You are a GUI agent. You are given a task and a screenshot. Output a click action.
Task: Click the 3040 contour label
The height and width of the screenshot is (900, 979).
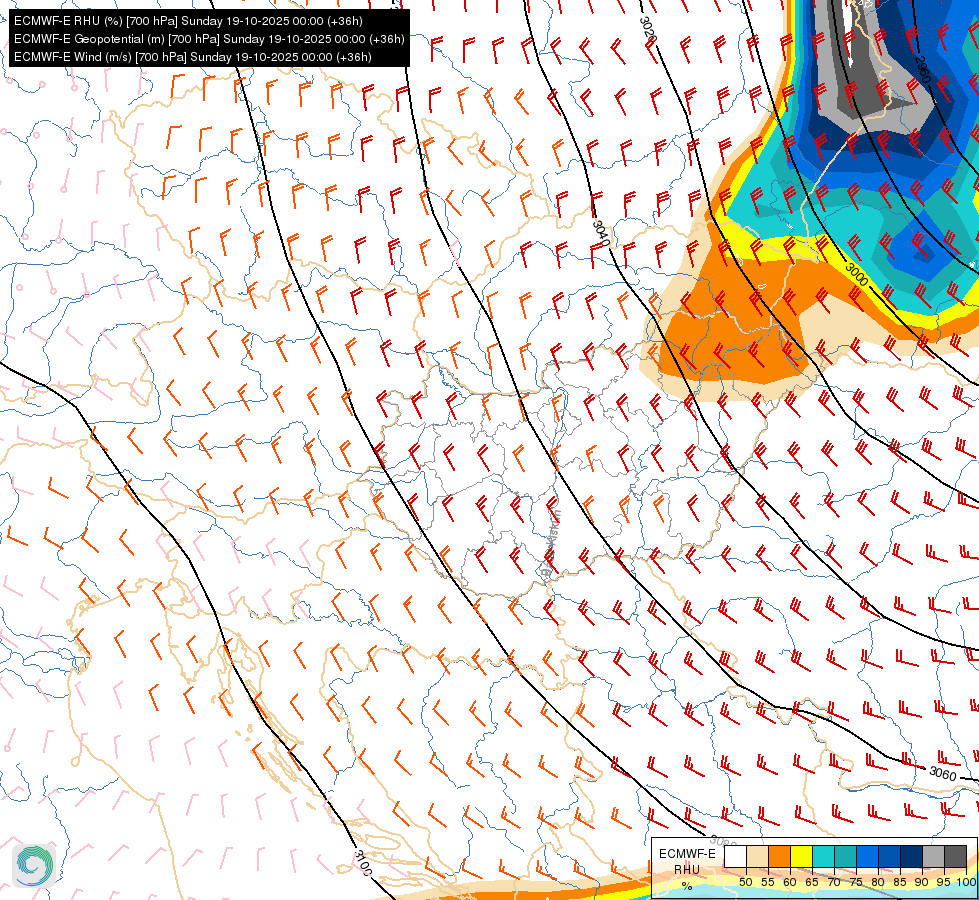click(x=601, y=232)
